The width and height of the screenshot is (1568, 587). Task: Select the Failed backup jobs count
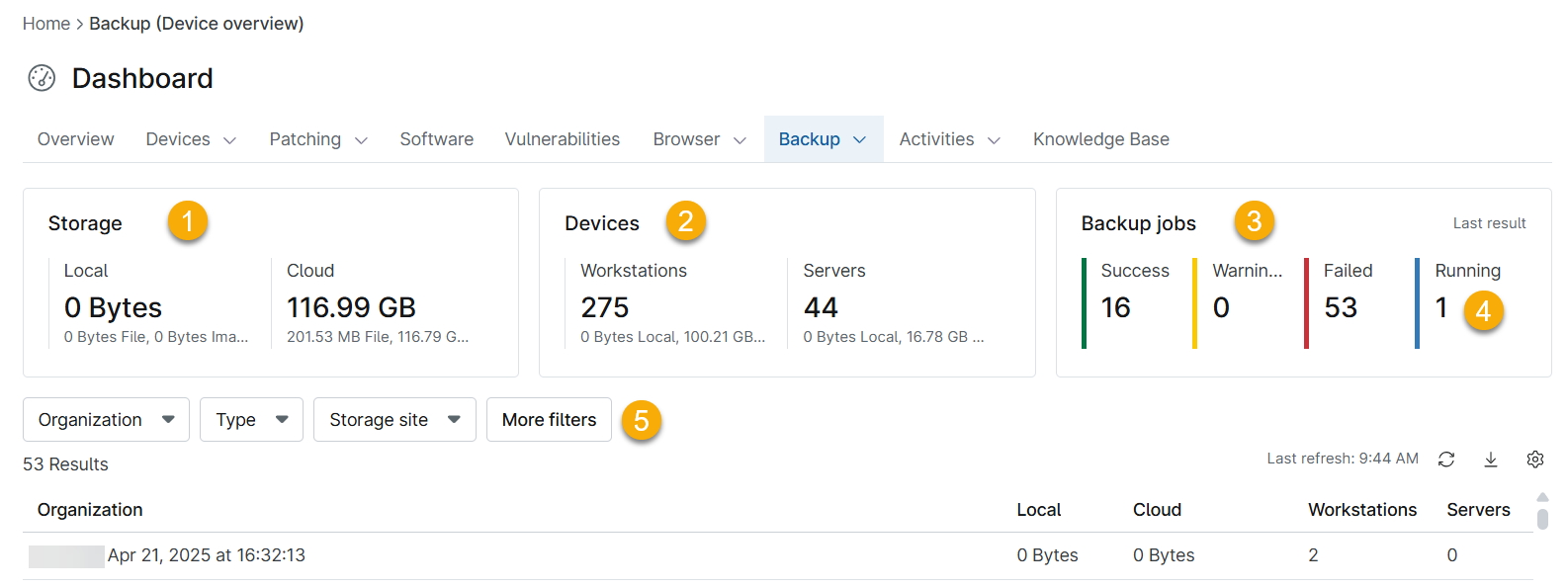[1341, 307]
